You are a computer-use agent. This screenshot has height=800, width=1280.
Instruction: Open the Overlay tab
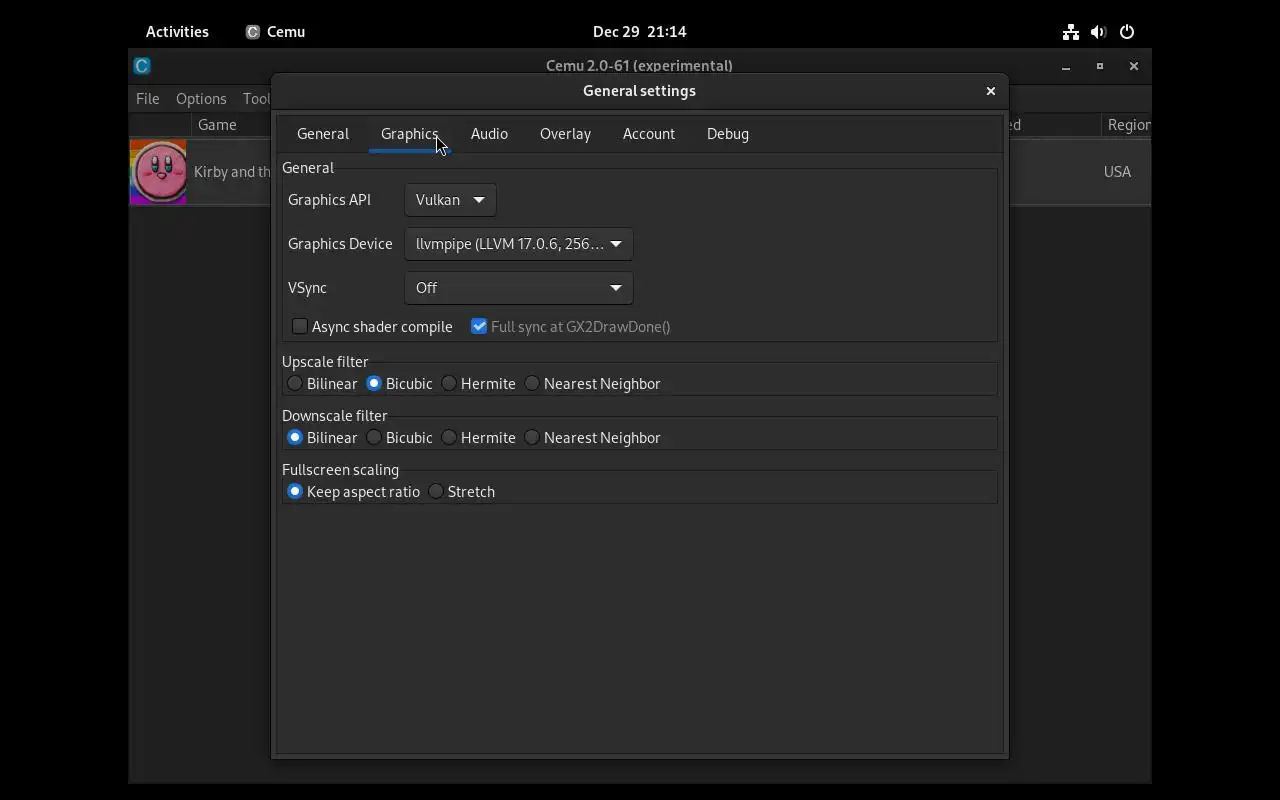pos(565,134)
